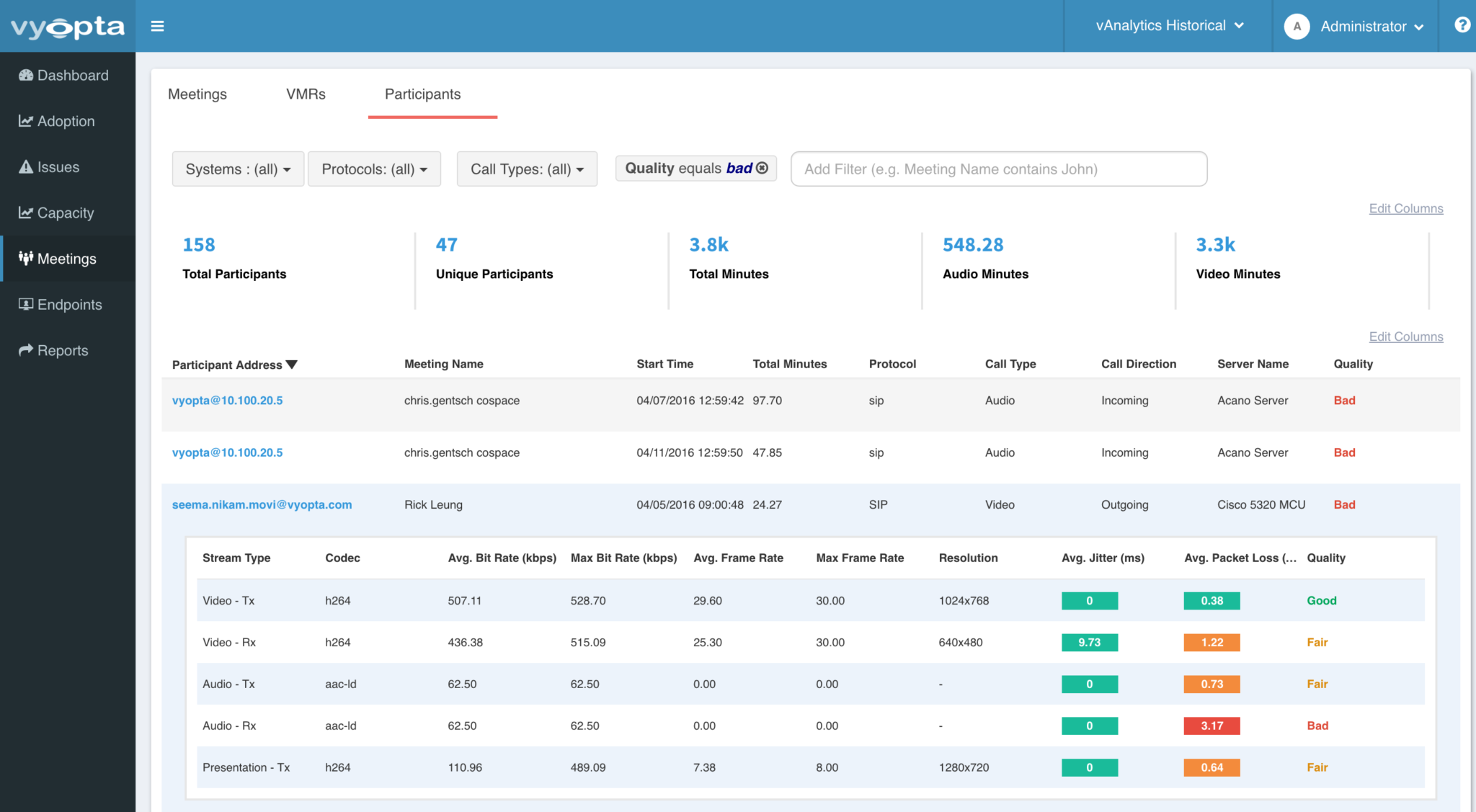Toggle the hamburger menu icon
The image size is (1476, 812).
157,26
